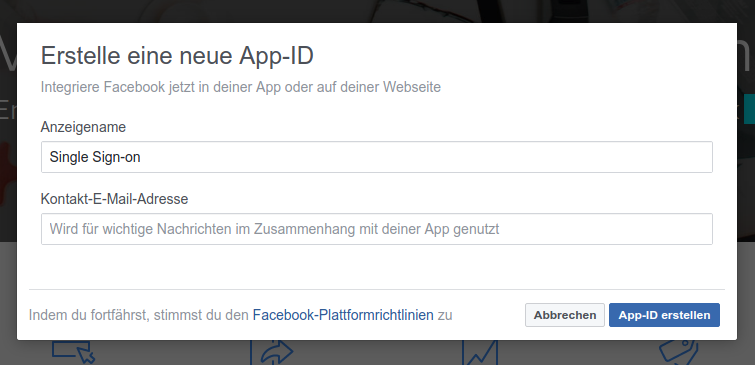Click the Anzeigename label text
755x365 pixels.
coord(83,127)
